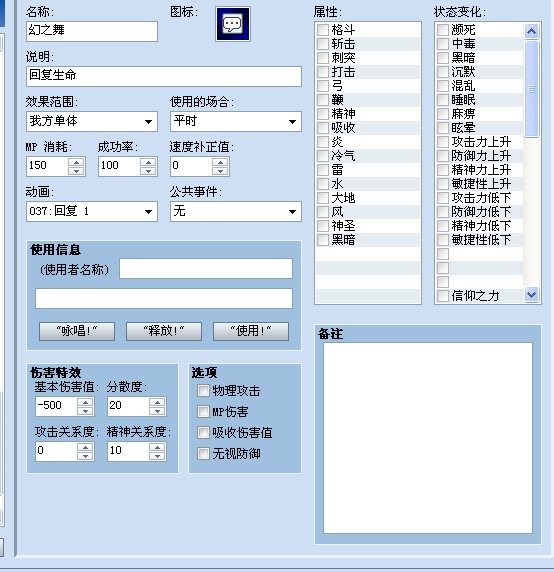This screenshot has height=572, width=554.
Task: Enable the 吸收伤害值 option
Action: tap(203, 433)
